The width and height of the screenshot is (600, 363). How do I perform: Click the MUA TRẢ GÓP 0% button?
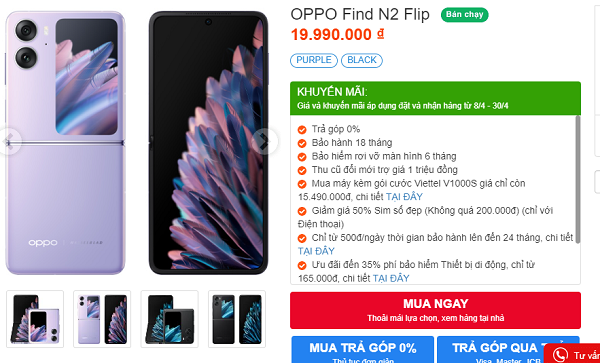[x=362, y=350]
